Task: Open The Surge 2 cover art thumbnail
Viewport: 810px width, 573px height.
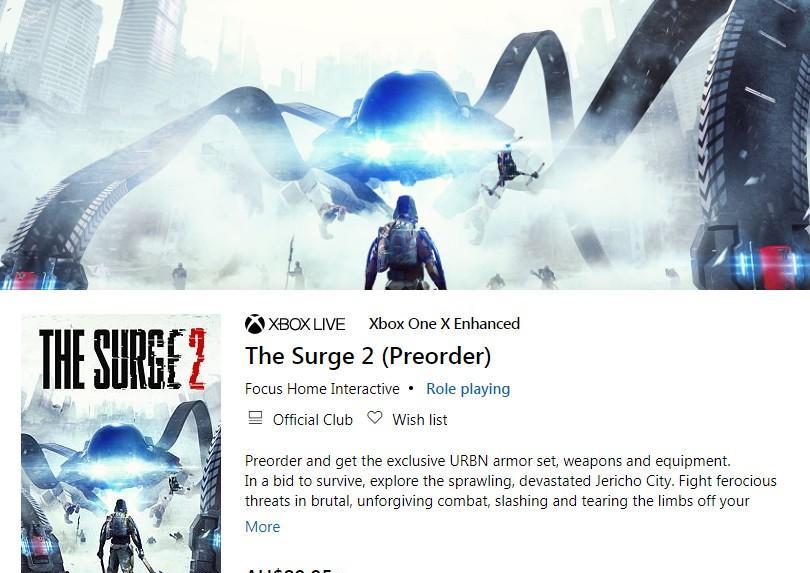Action: [x=121, y=443]
